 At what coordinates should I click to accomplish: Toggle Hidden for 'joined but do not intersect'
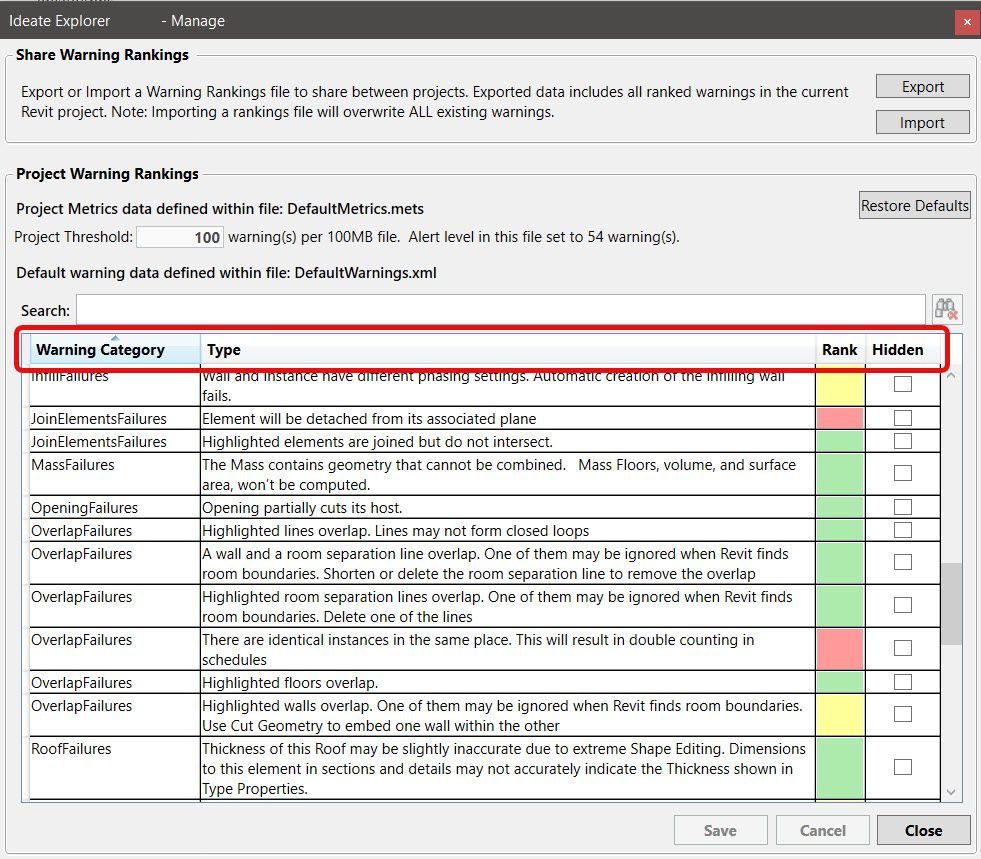[x=903, y=440]
